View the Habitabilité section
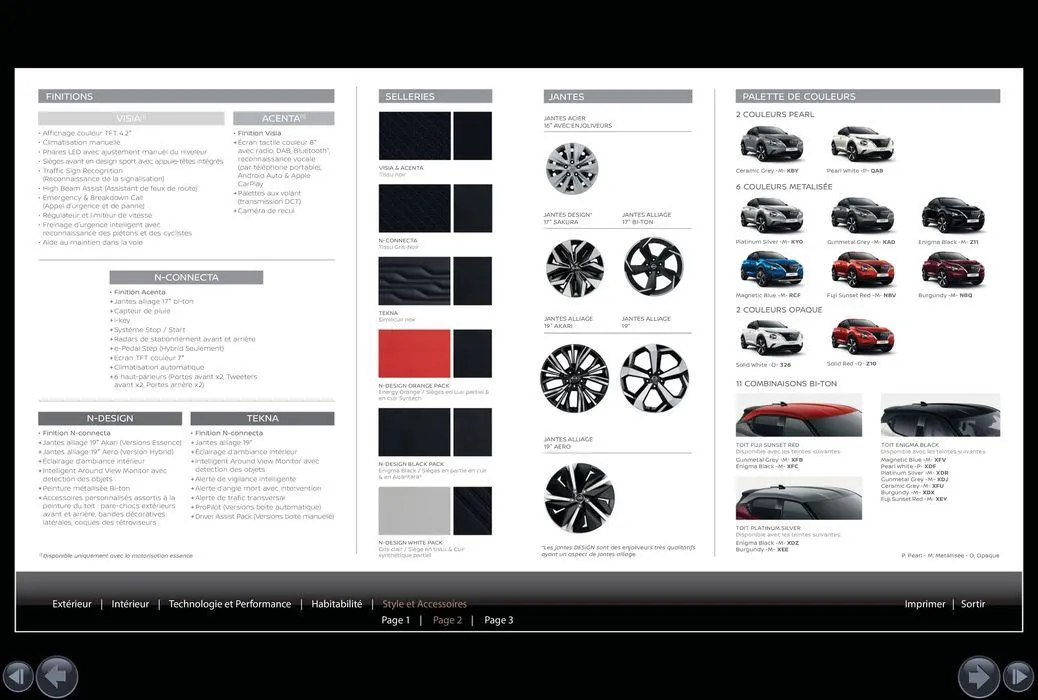1038x700 pixels. point(336,604)
